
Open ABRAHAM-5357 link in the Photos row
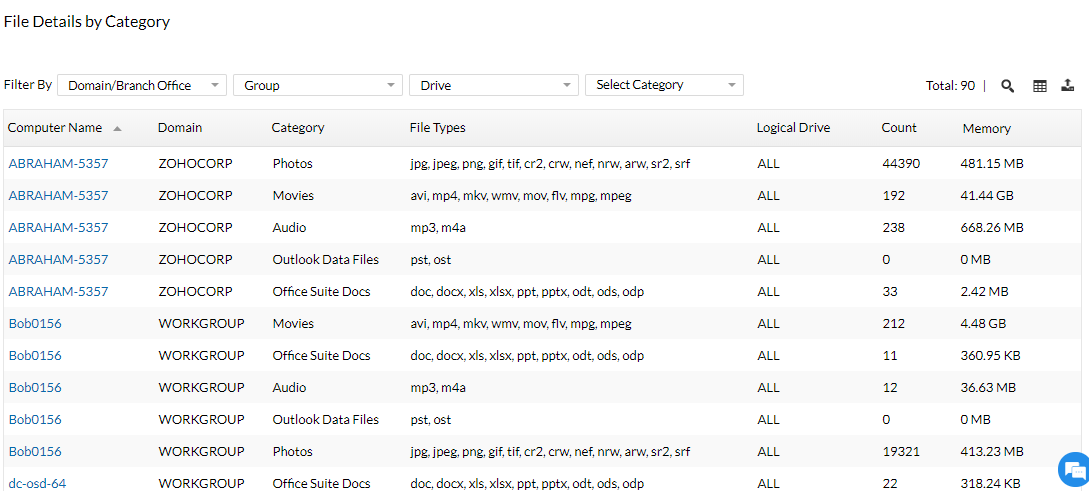(58, 163)
